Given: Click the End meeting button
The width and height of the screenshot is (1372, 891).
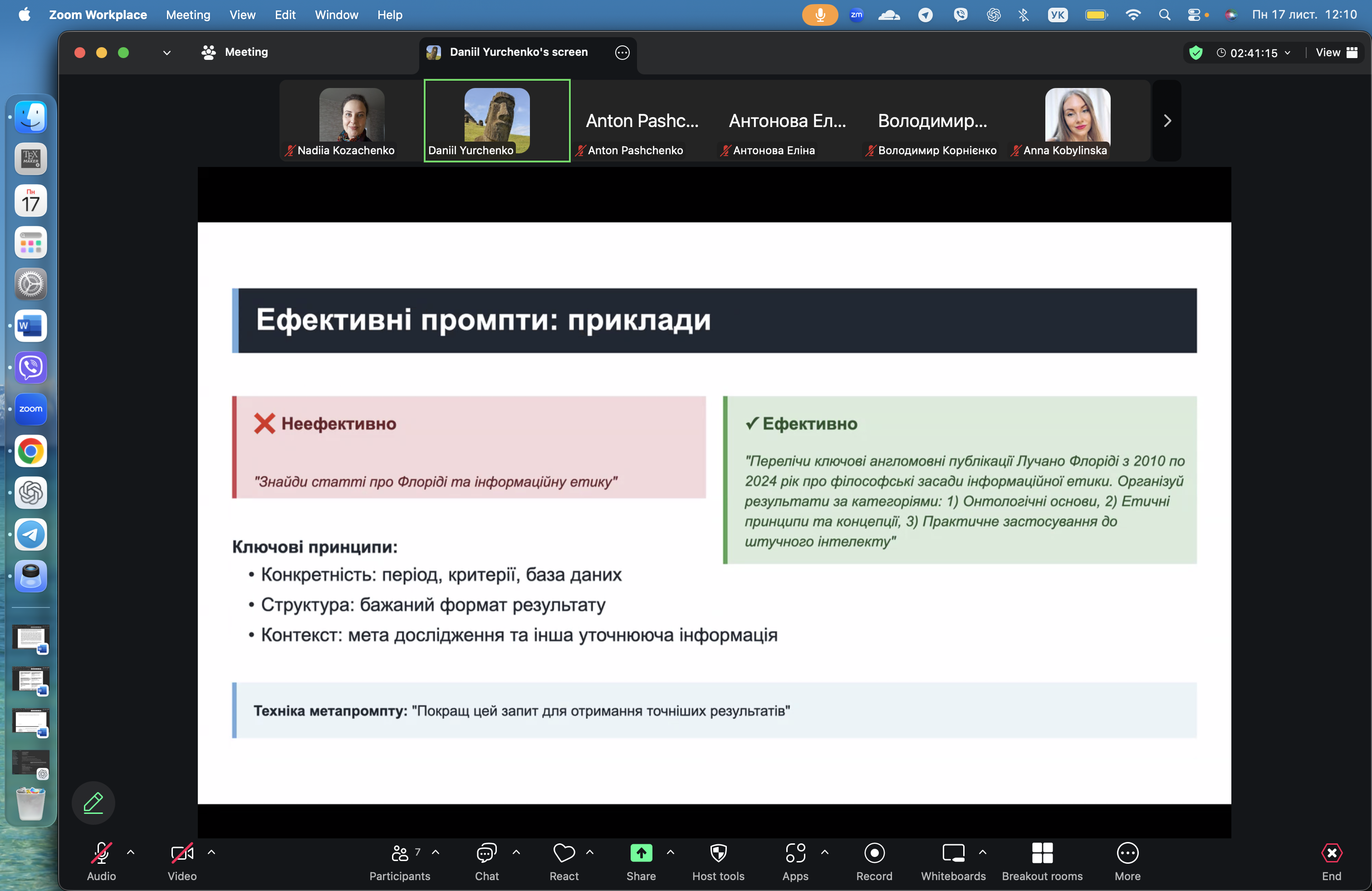Looking at the screenshot, I should [1331, 853].
